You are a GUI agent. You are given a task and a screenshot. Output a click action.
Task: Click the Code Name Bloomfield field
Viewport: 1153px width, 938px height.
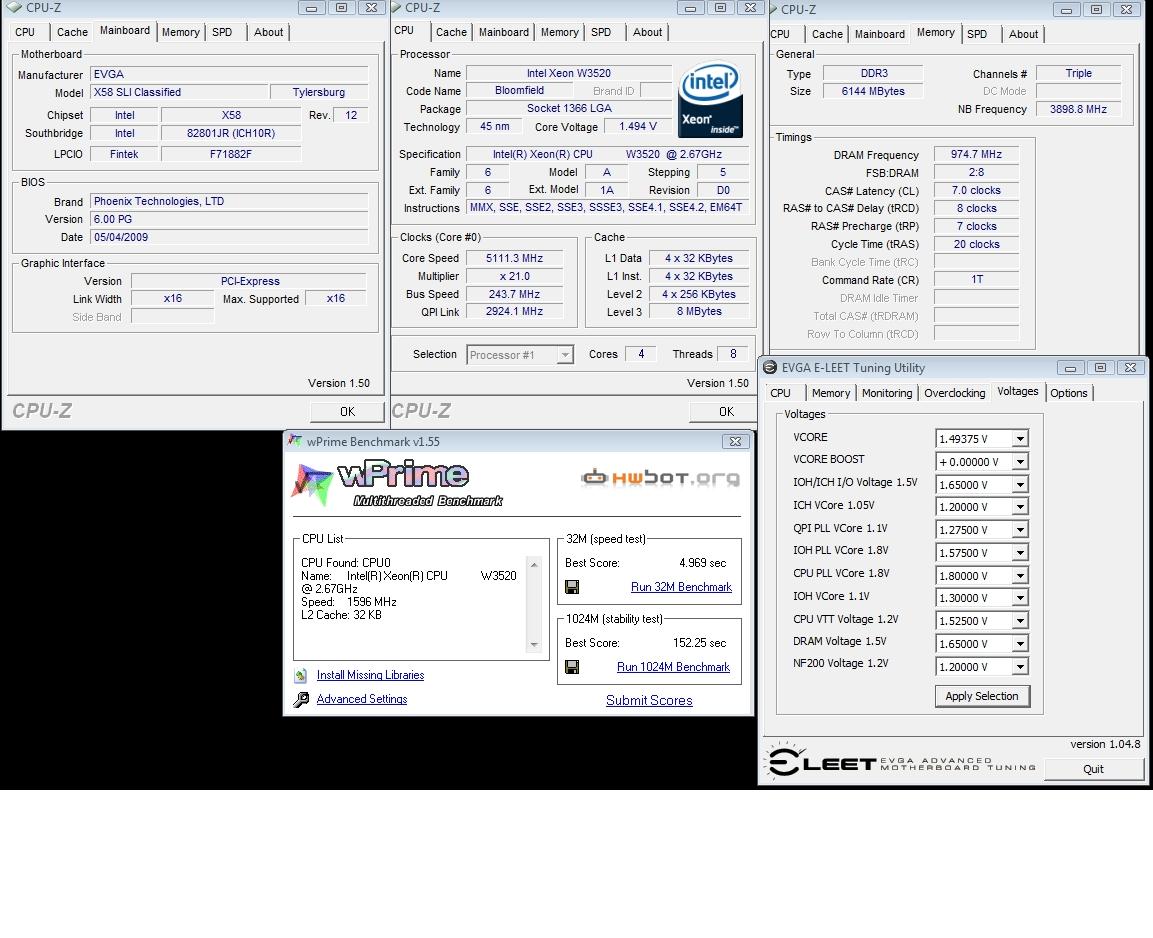click(x=519, y=90)
